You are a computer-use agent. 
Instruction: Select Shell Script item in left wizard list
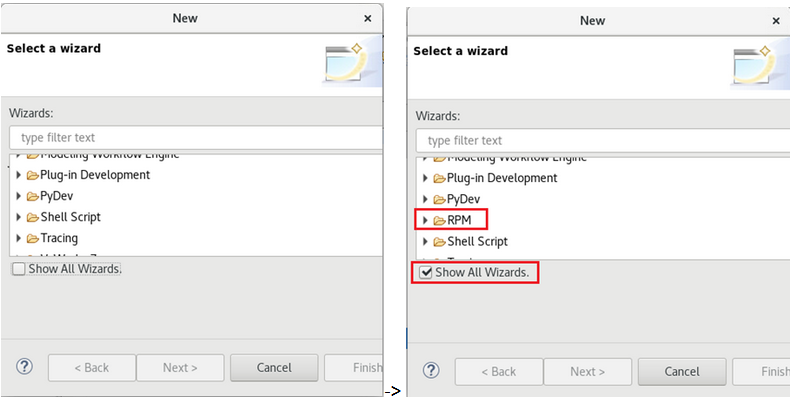click(71, 217)
